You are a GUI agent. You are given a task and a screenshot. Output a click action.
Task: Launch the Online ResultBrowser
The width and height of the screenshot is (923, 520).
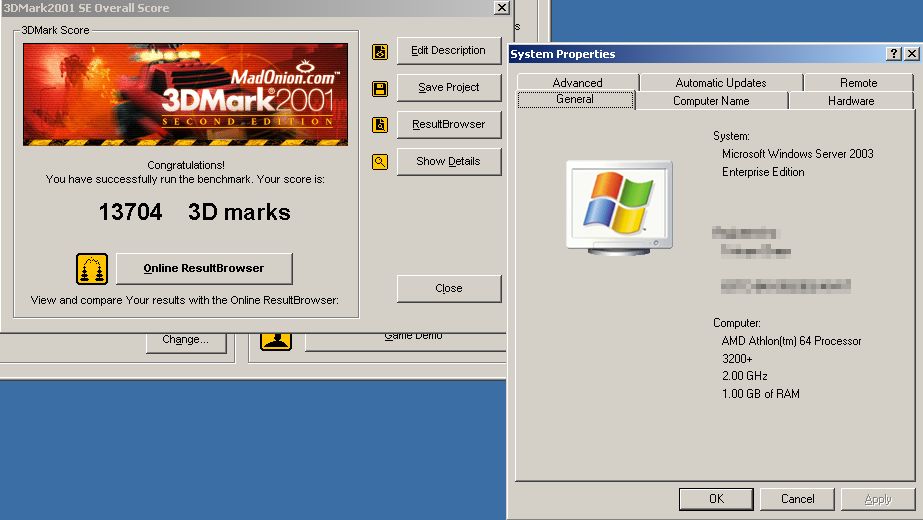coord(204,269)
